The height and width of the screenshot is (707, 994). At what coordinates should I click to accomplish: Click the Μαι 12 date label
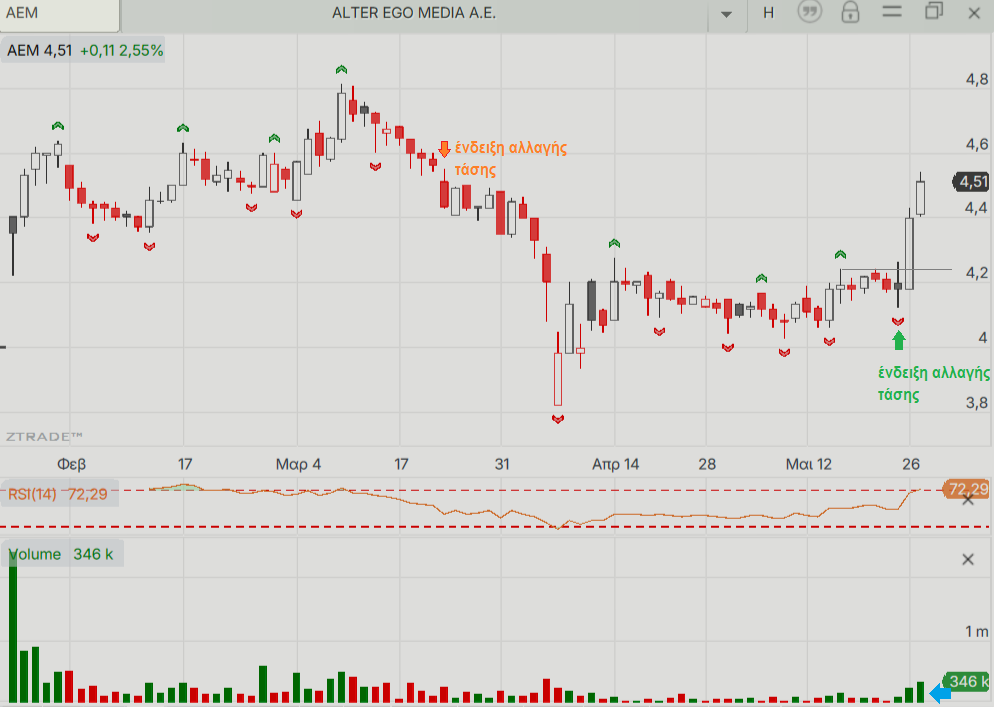pyautogui.click(x=808, y=464)
